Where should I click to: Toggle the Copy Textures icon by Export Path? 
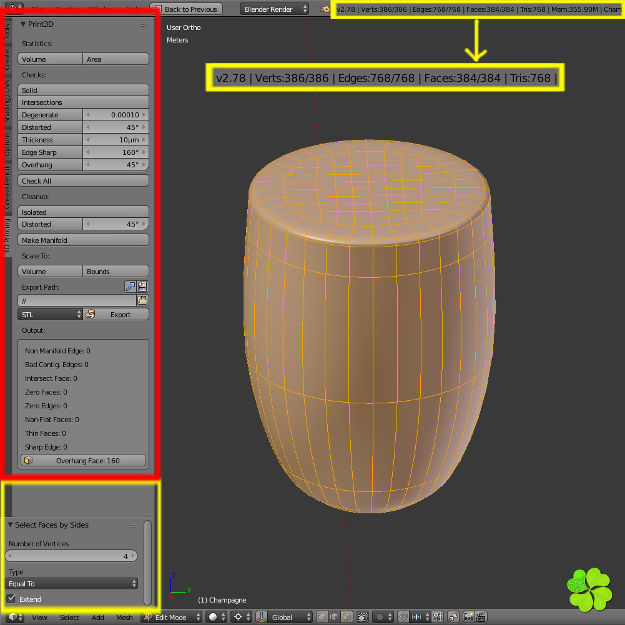[142, 287]
